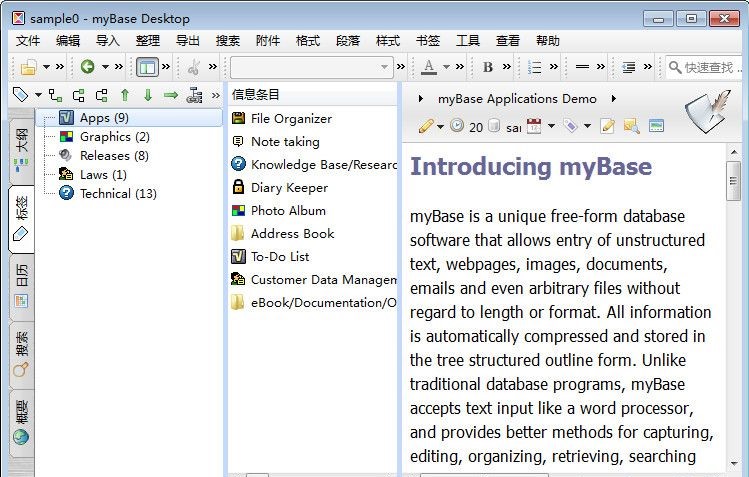
Task: Click the horizontal line insert icon
Action: point(582,67)
